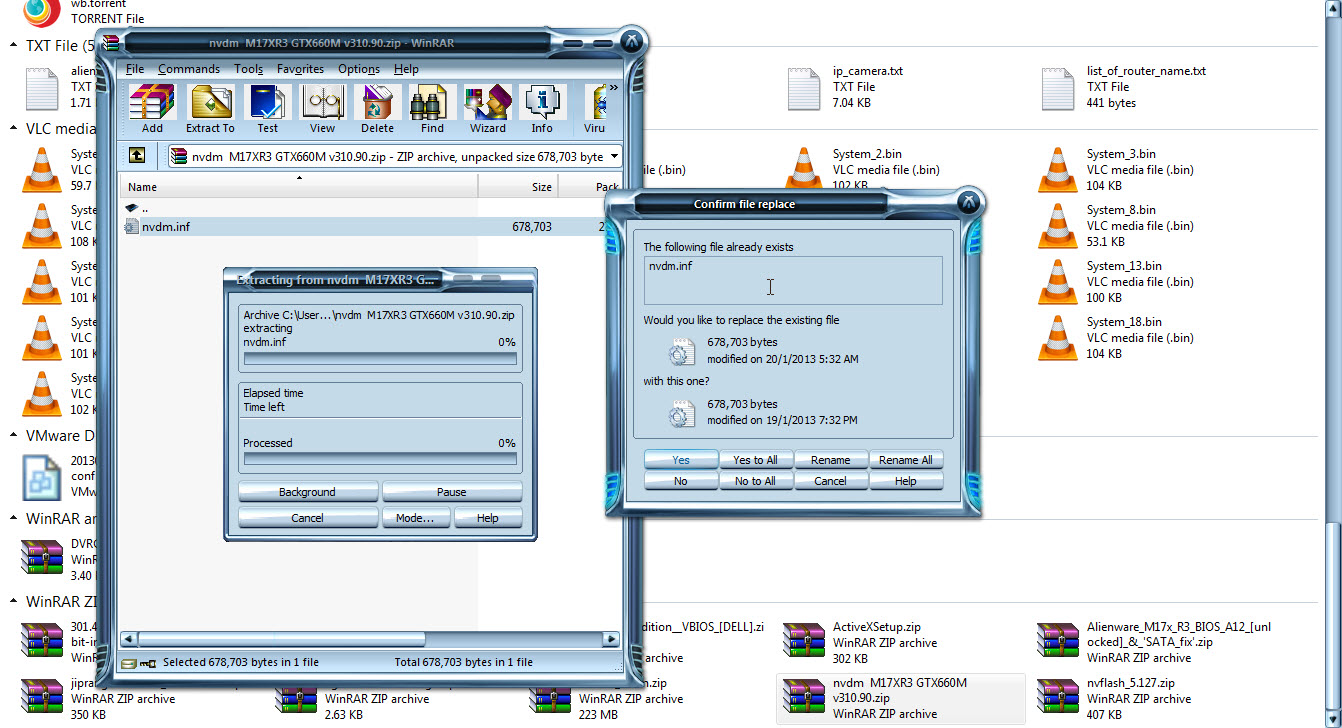The width and height of the screenshot is (1342, 728).
Task: Click Cancel in the Confirm file replace dialog
Action: [831, 481]
